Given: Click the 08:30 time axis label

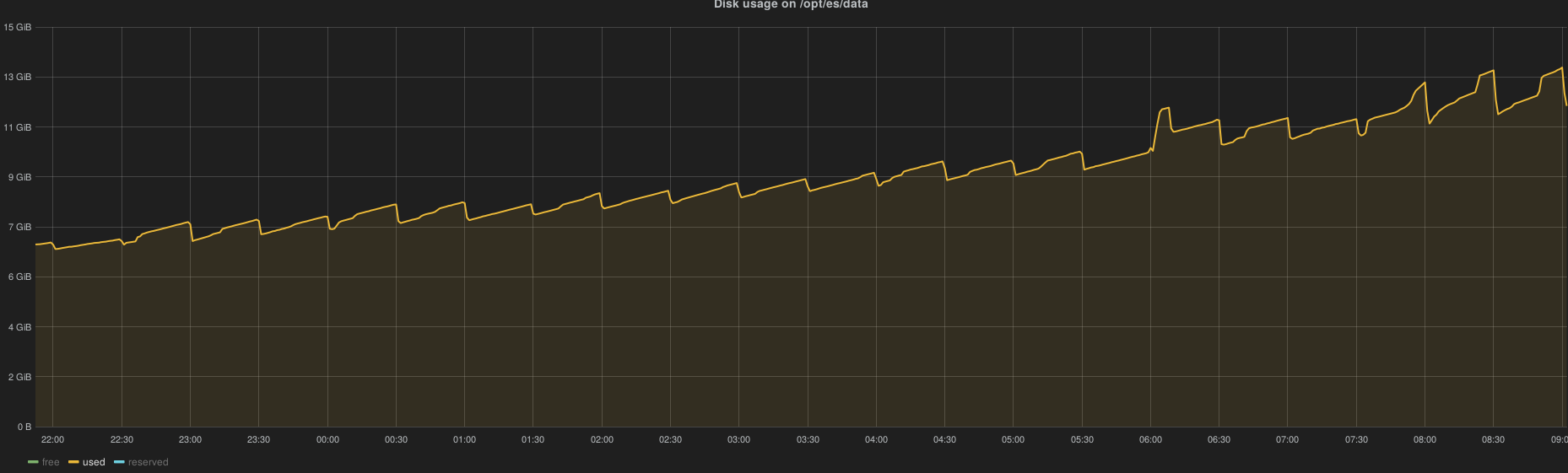Looking at the screenshot, I should tap(1493, 439).
